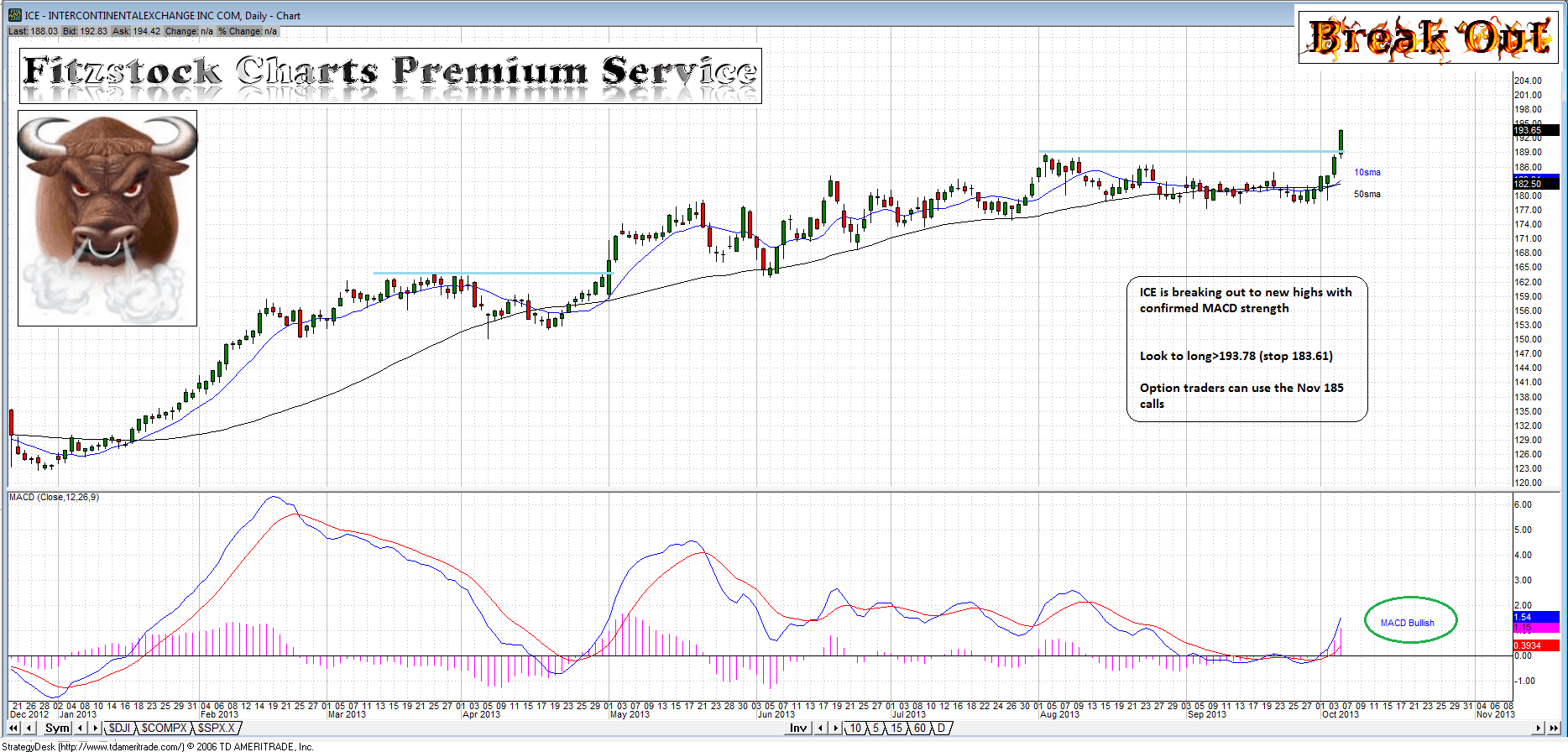Image resolution: width=1568 pixels, height=752 pixels.
Task: Click the green MACD Bullish ellipse annotation
Action: click(1410, 621)
